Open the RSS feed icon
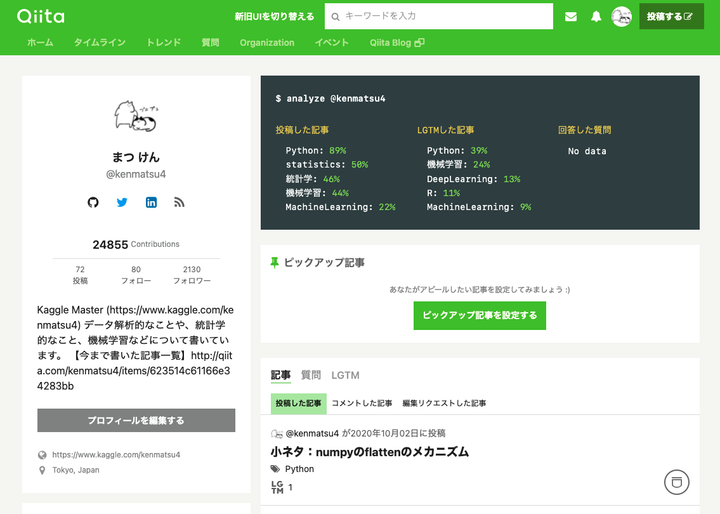The image size is (720, 514). [x=179, y=202]
